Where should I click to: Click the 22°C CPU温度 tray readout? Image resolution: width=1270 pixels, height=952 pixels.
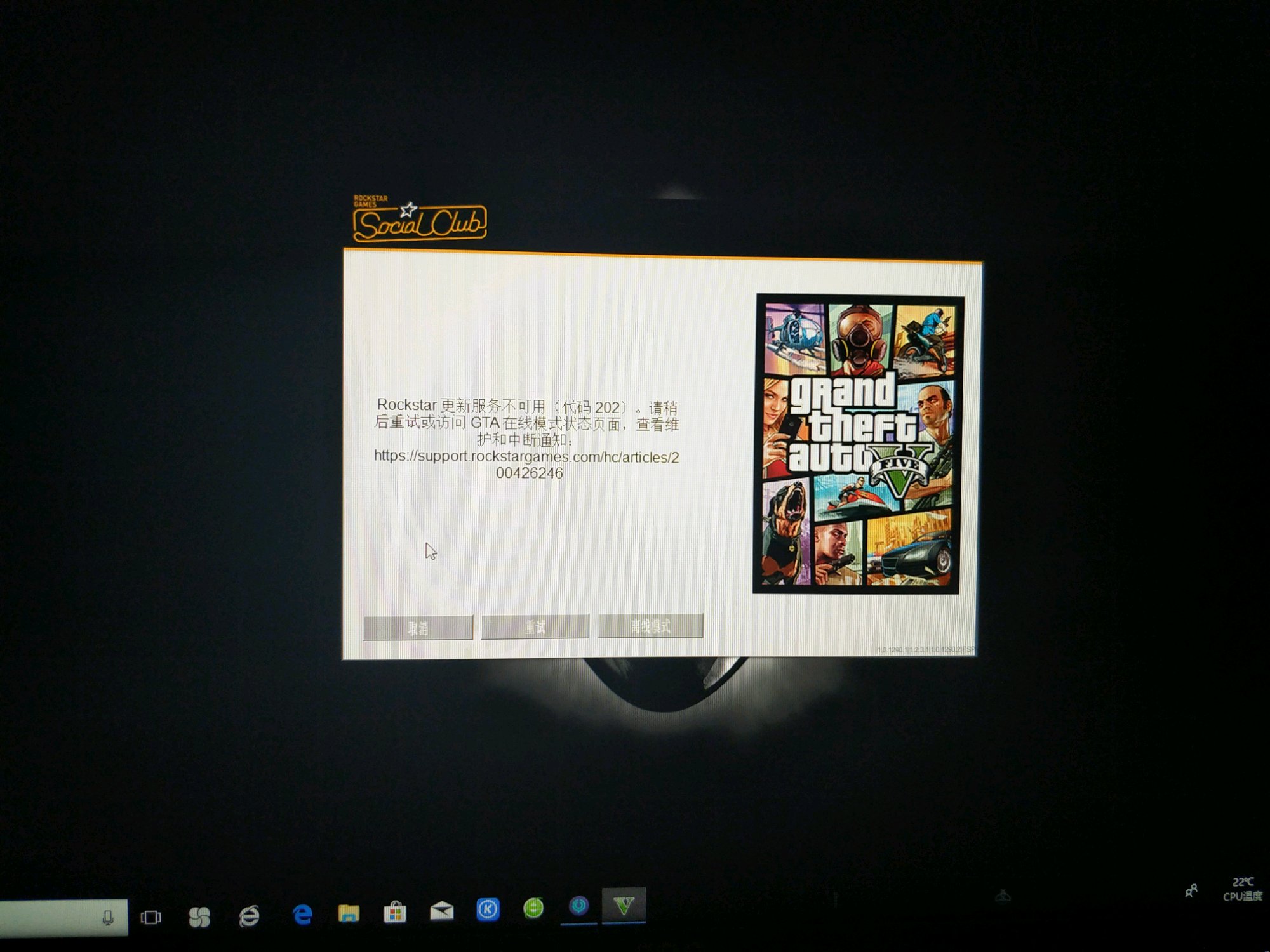click(1242, 889)
